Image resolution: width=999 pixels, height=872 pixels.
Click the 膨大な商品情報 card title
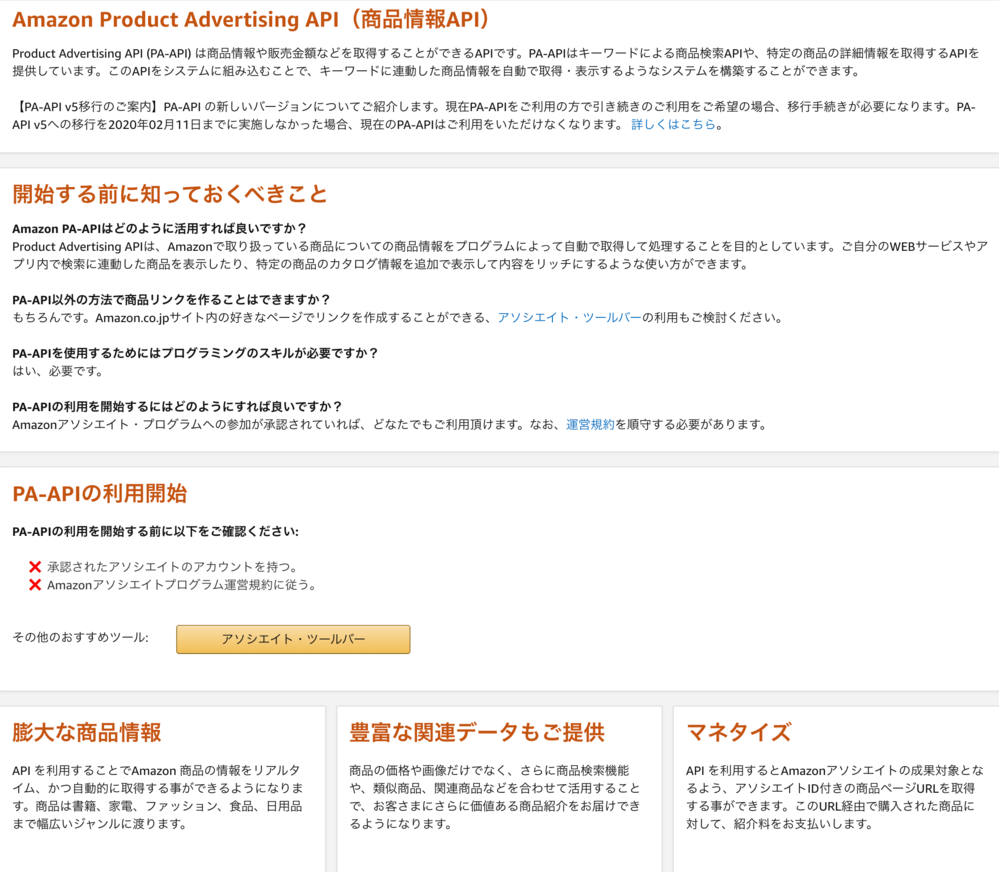click(x=87, y=732)
